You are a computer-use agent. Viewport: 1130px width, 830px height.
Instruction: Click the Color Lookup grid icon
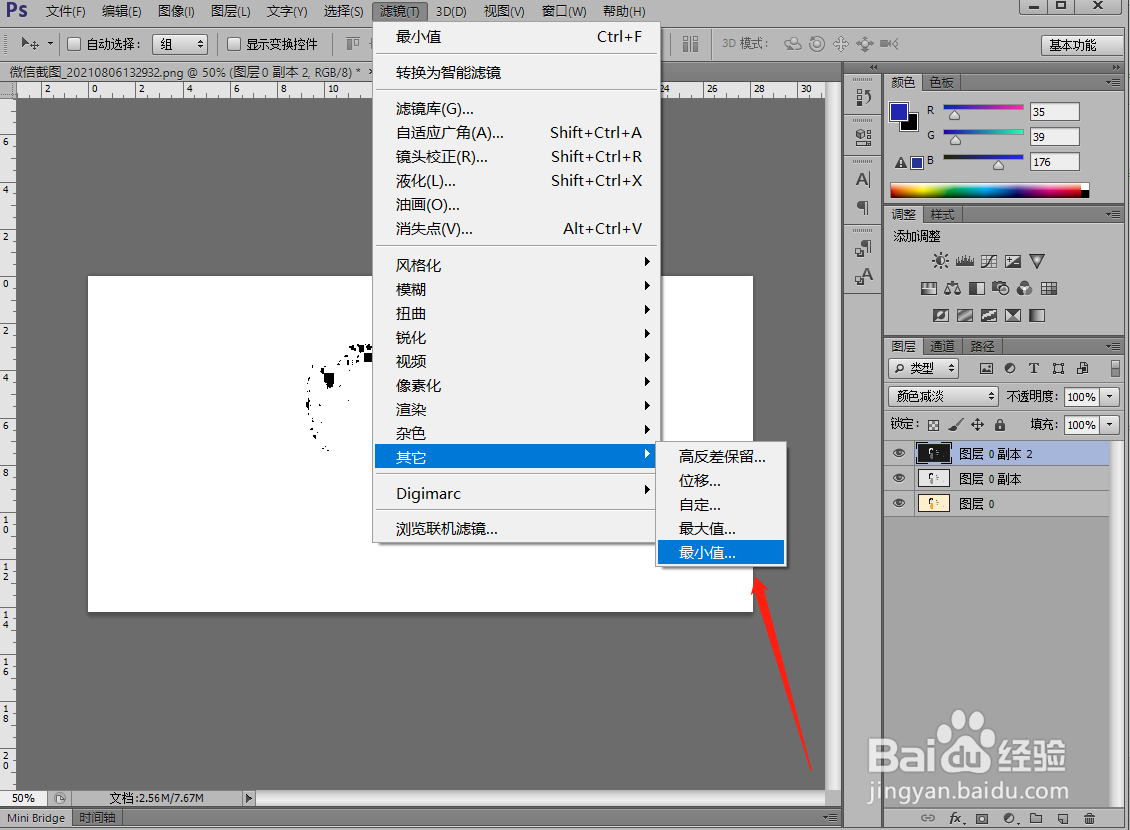(x=1049, y=288)
